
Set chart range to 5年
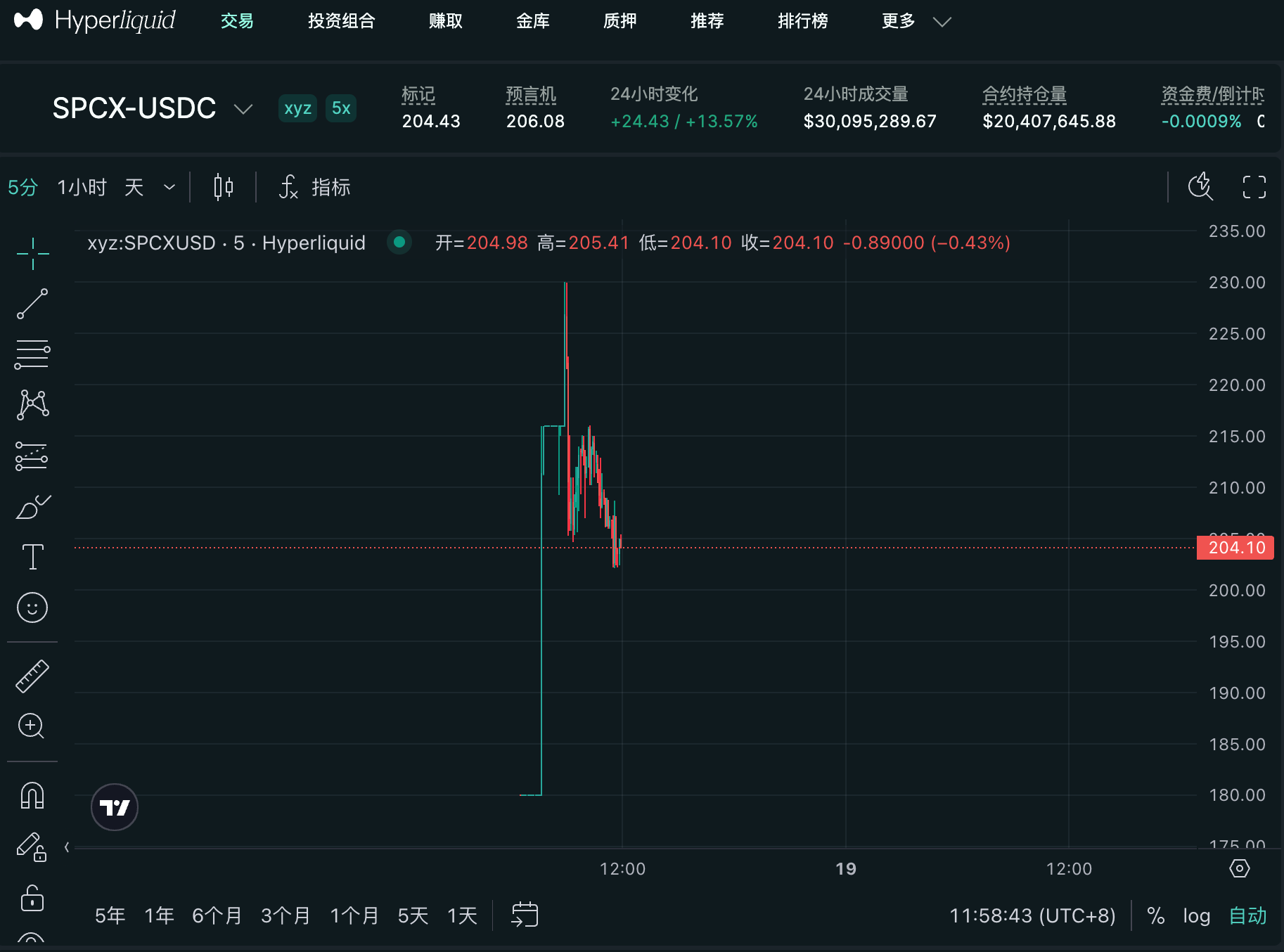pos(110,915)
